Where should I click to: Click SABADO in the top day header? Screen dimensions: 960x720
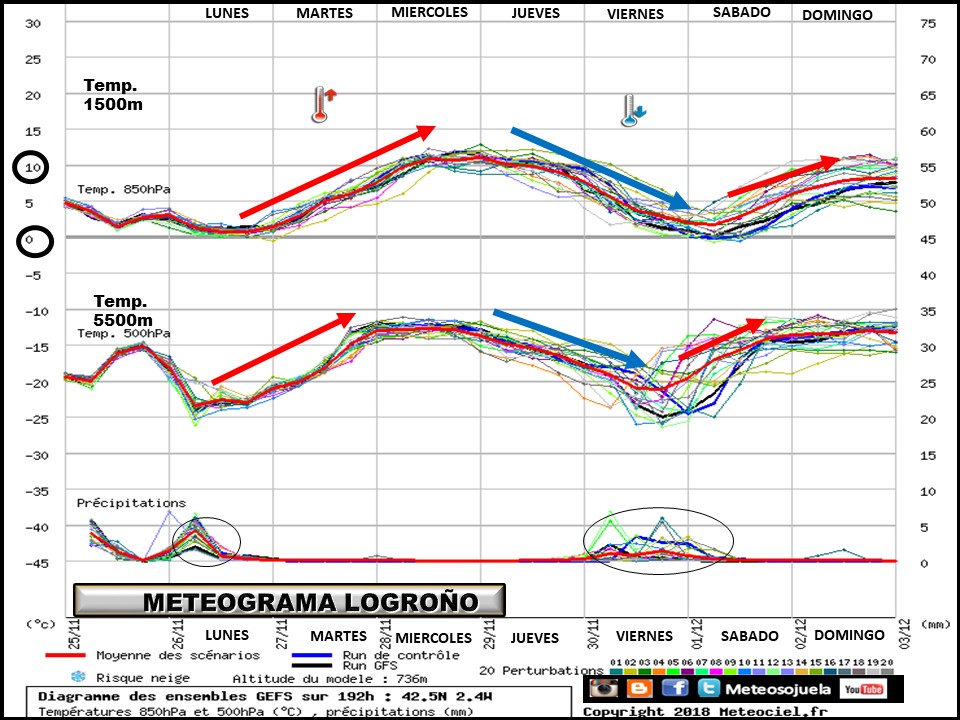point(741,12)
